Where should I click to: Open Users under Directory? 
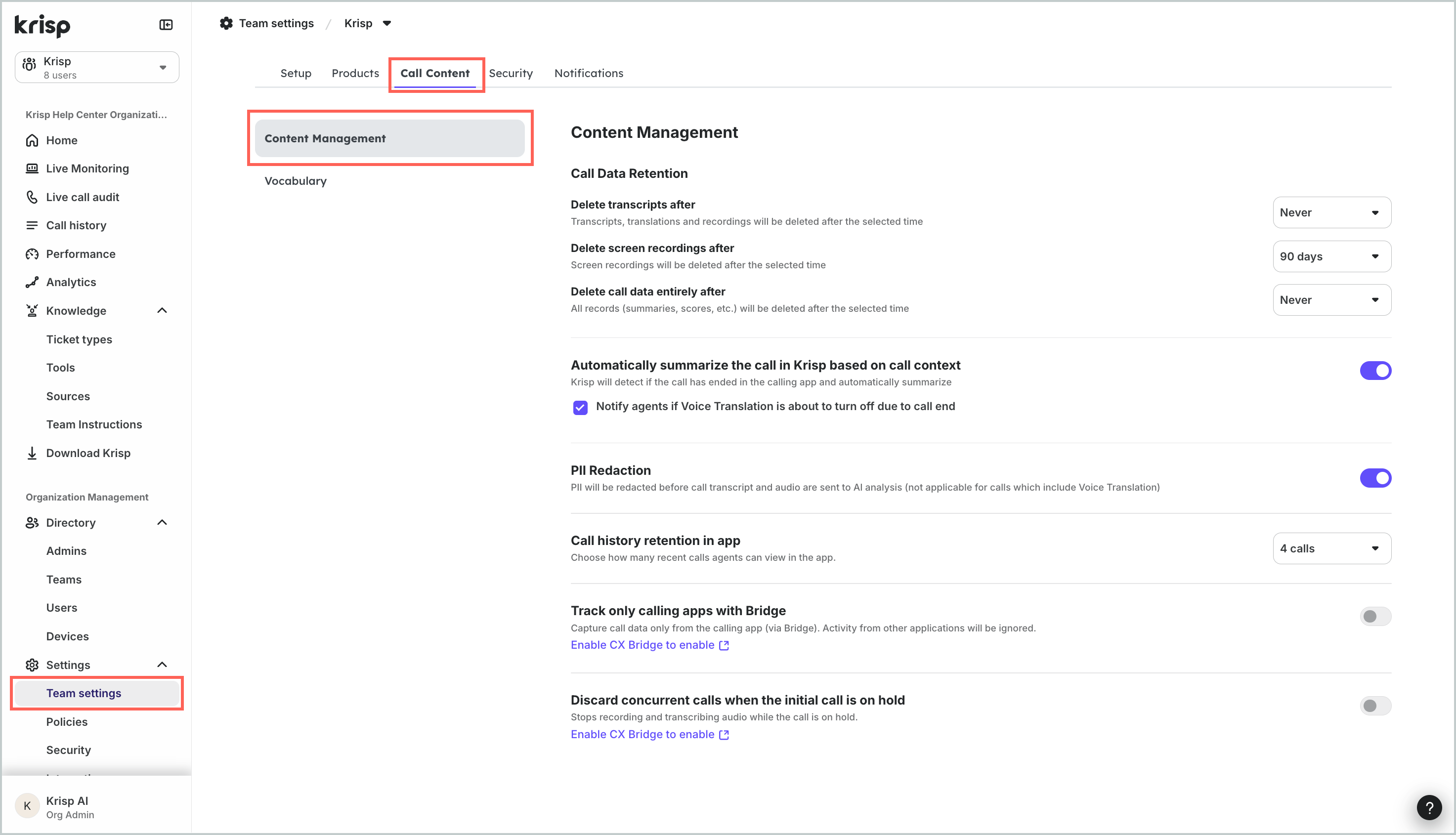61,608
